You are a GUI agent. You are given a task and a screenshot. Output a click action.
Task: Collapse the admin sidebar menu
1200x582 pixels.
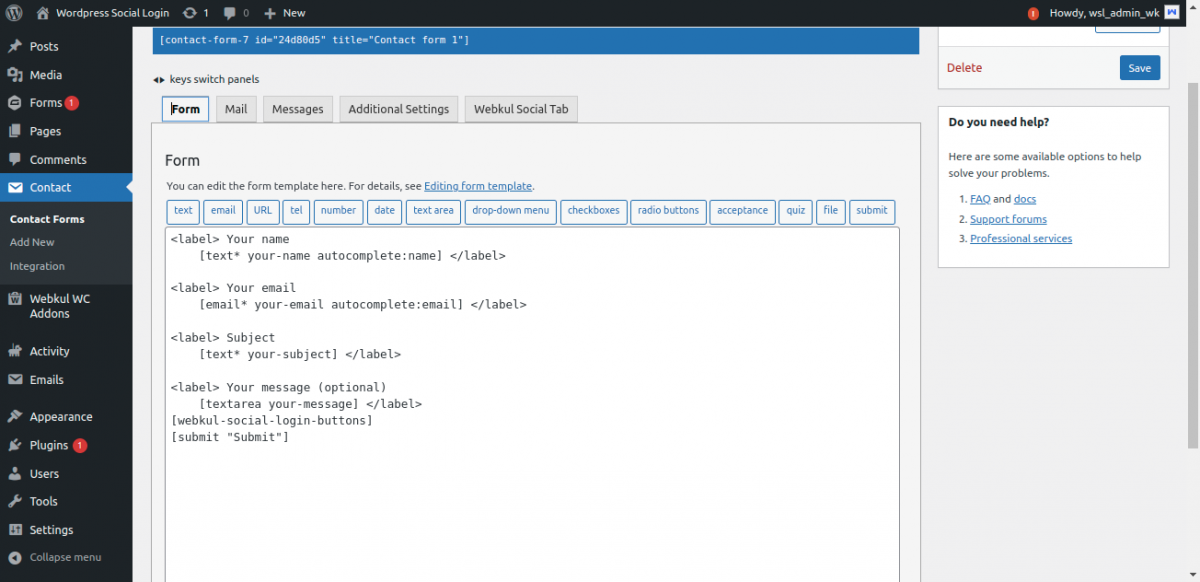pyautogui.click(x=55, y=558)
